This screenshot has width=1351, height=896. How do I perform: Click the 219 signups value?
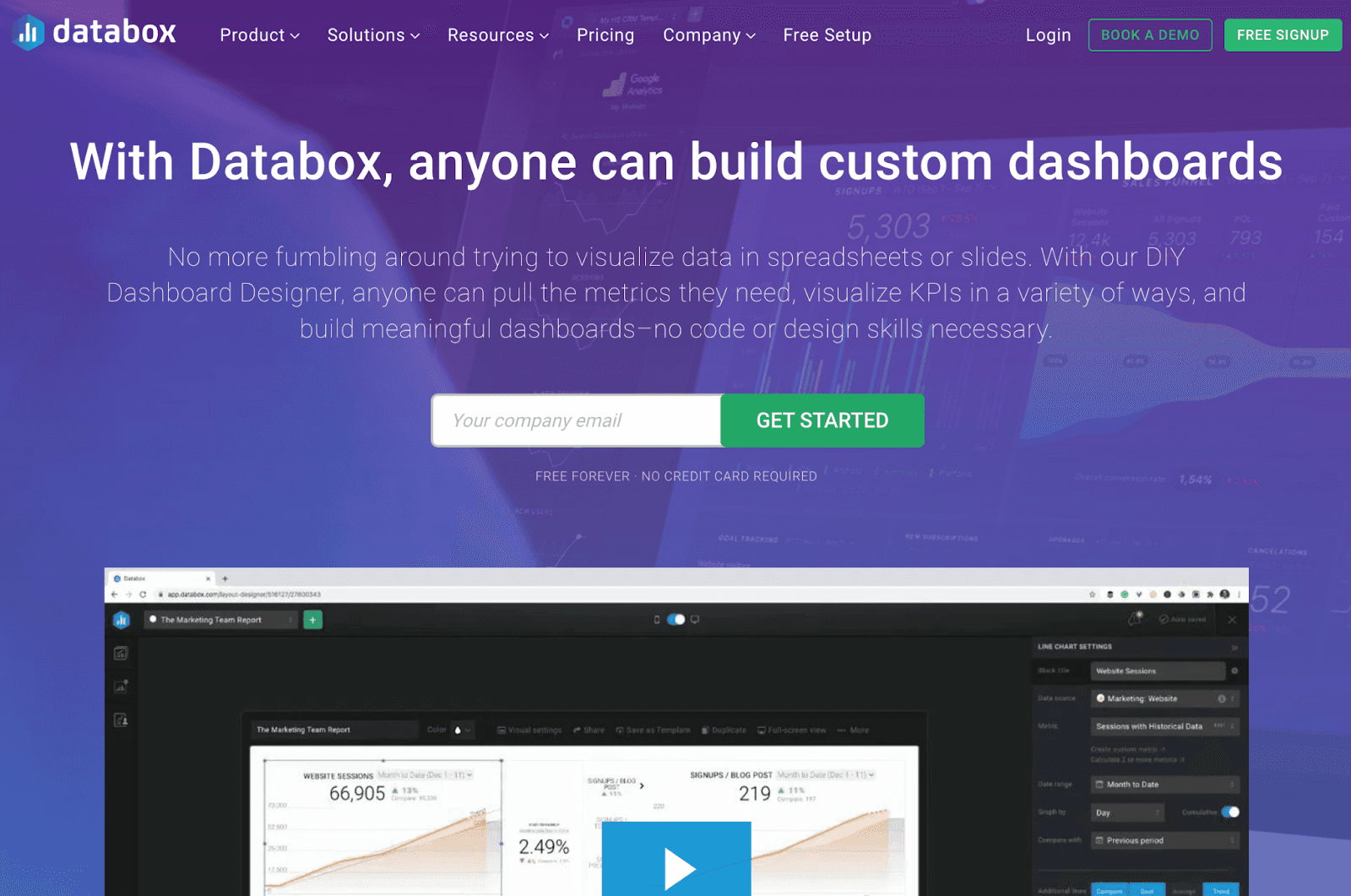(x=755, y=794)
